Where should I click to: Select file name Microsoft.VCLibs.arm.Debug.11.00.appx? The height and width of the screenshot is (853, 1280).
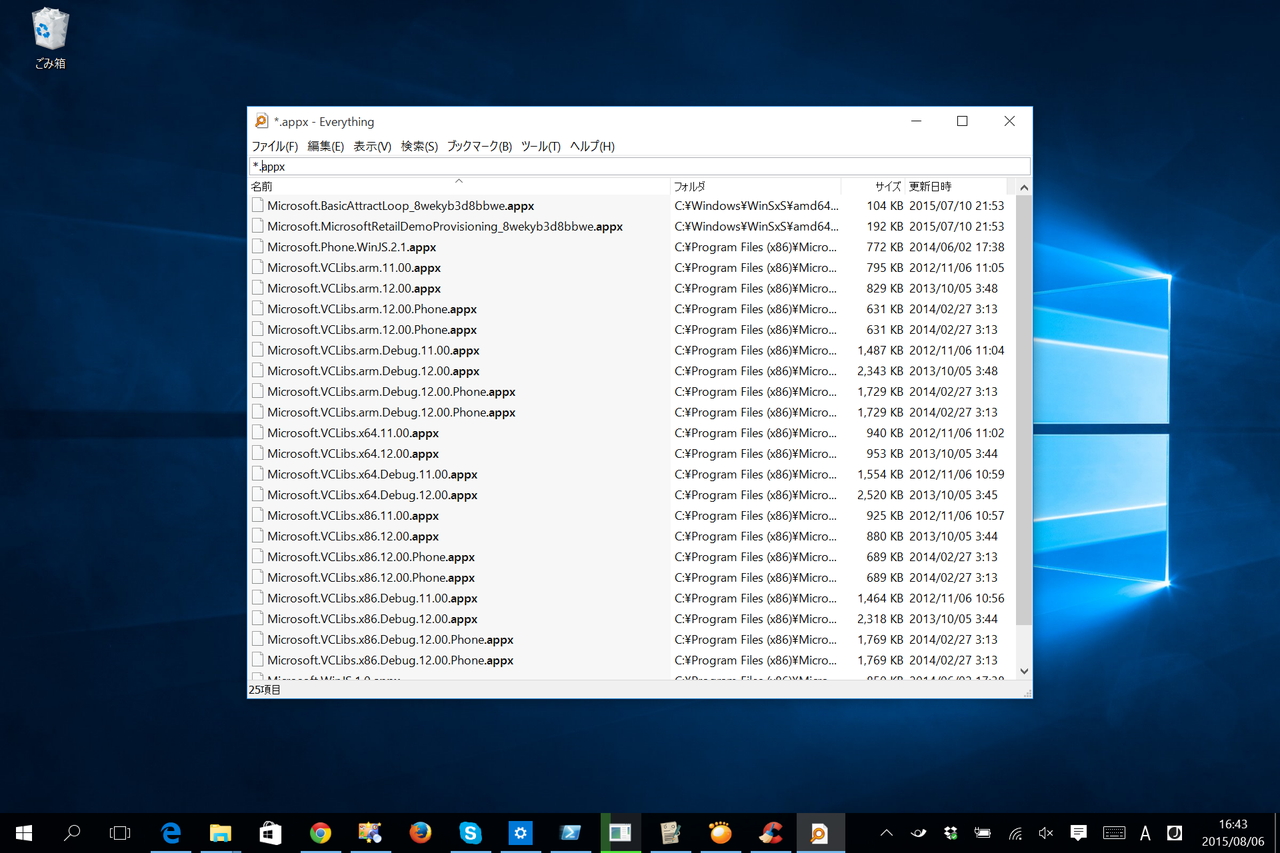pyautogui.click(x=373, y=350)
